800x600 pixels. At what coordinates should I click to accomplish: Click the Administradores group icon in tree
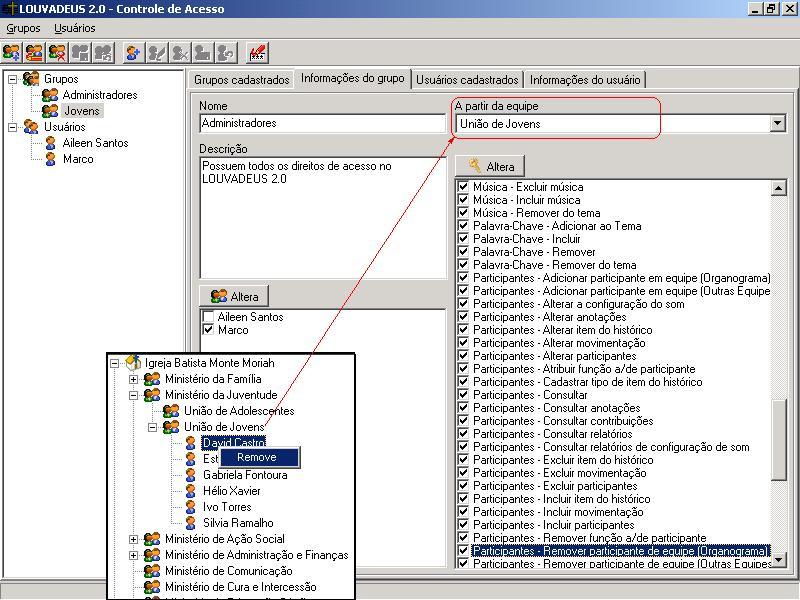(x=50, y=95)
